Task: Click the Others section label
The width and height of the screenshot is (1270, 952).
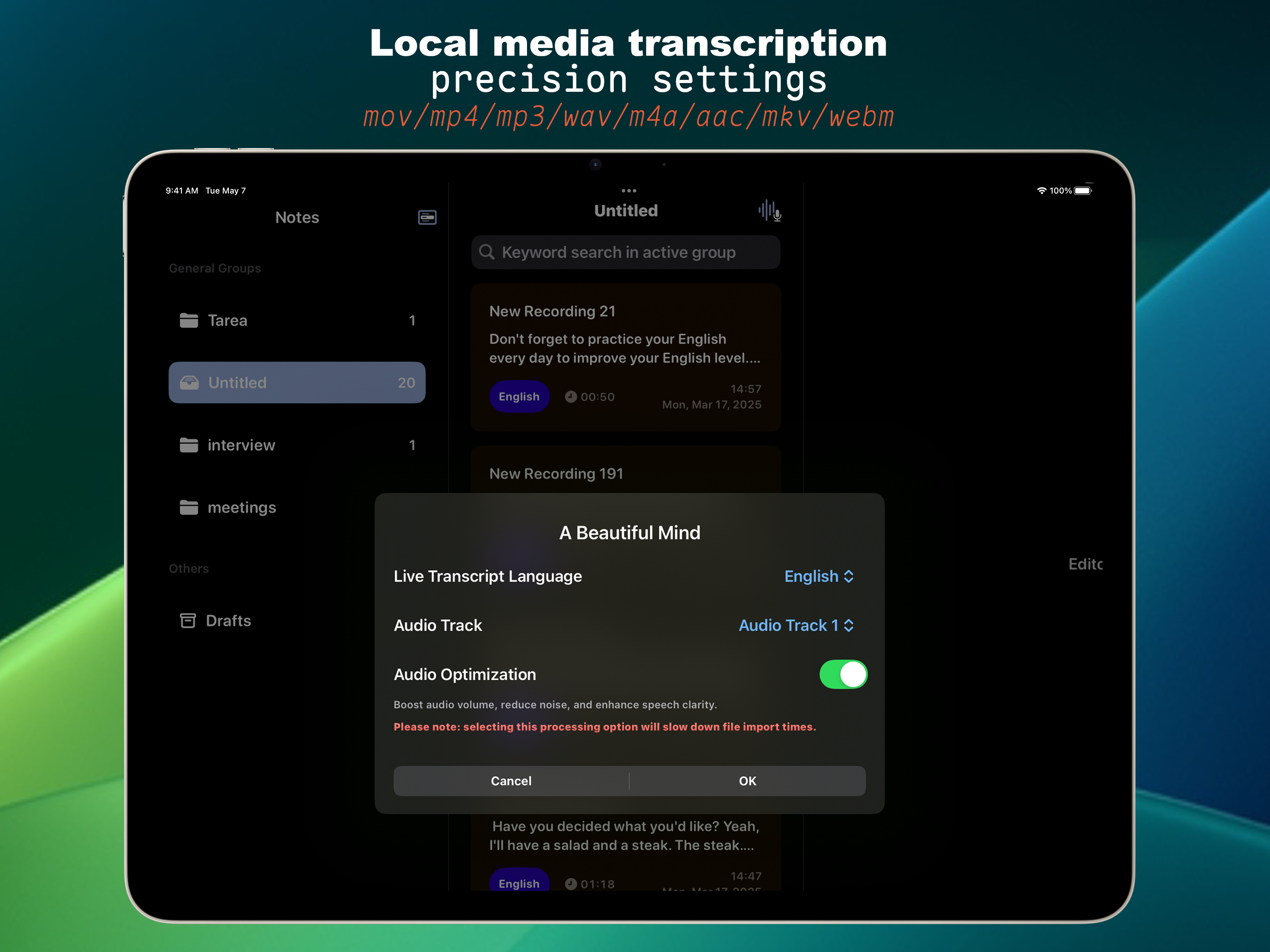Action: pos(188,569)
